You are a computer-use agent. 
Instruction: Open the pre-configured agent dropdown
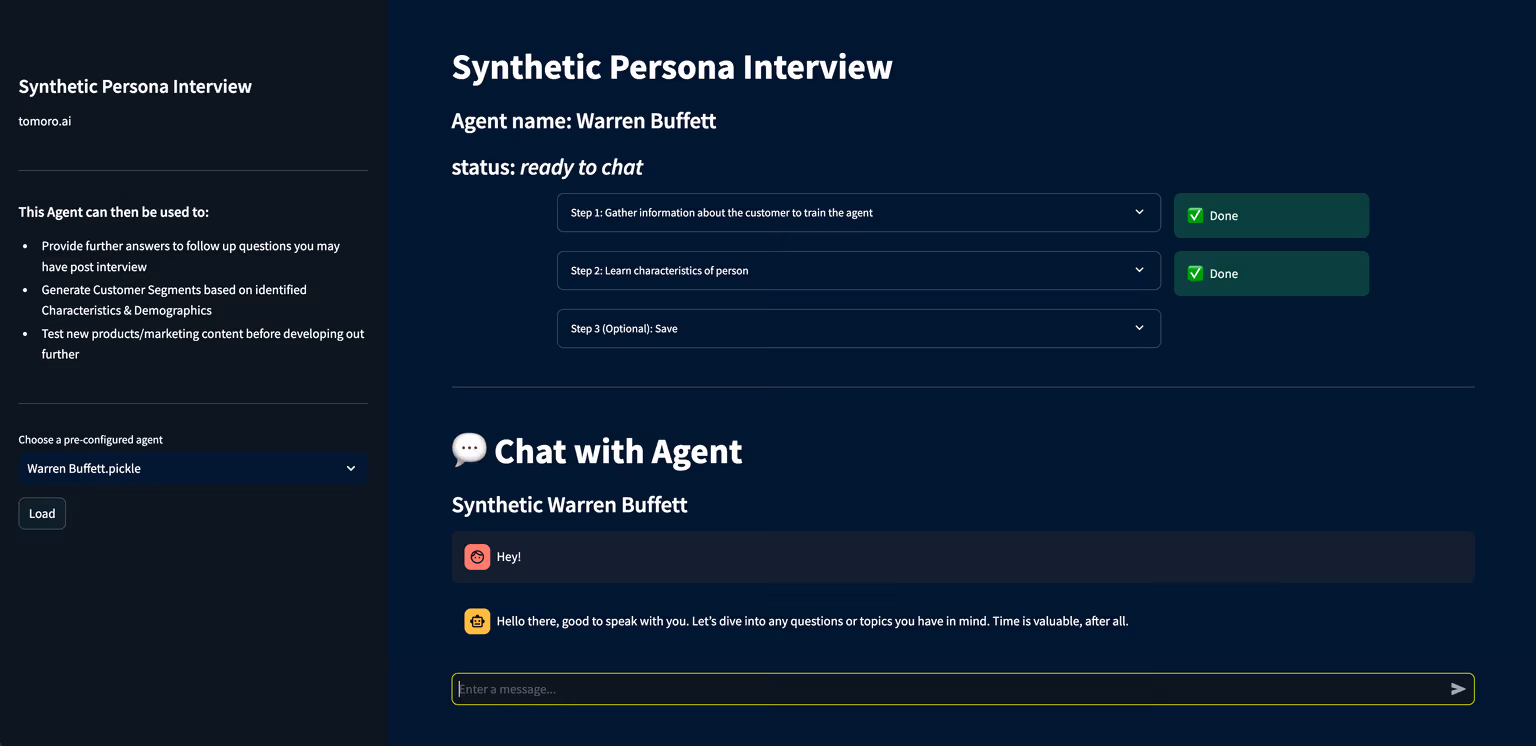pos(193,469)
